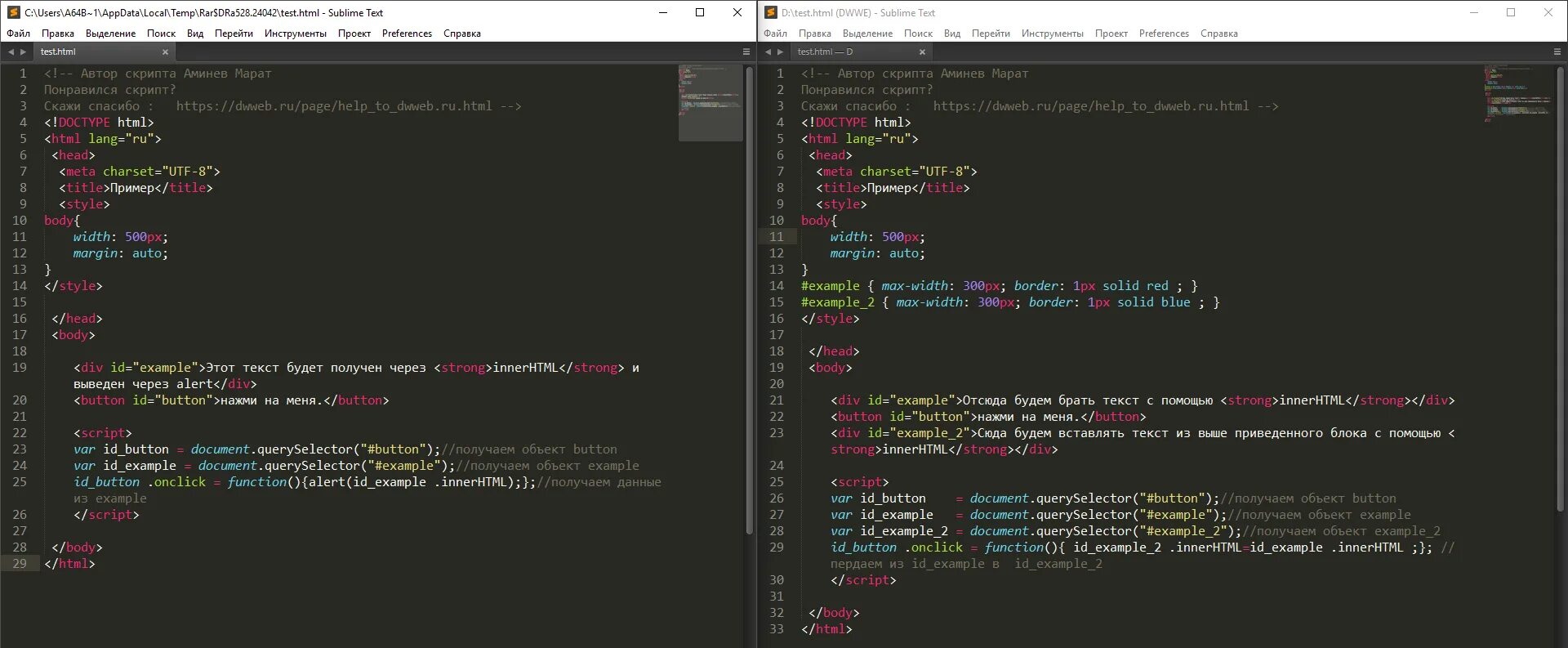Open the Инструменты menu in left window

click(295, 34)
